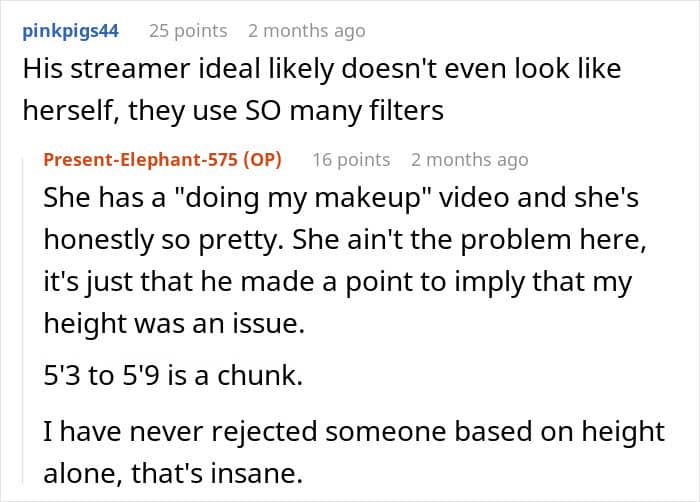Click the 25 points score label

188,31
